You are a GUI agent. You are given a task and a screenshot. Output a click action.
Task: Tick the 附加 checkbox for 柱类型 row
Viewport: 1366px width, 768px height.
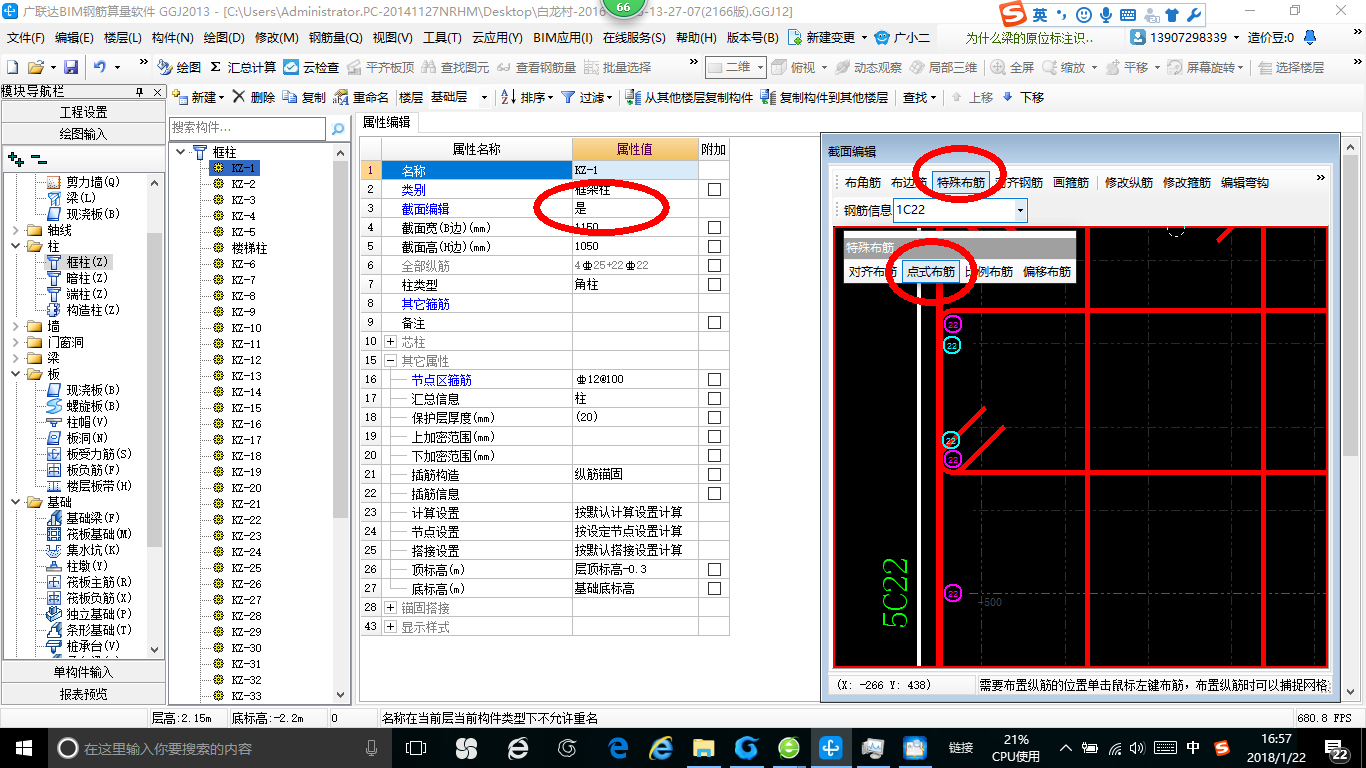click(714, 285)
